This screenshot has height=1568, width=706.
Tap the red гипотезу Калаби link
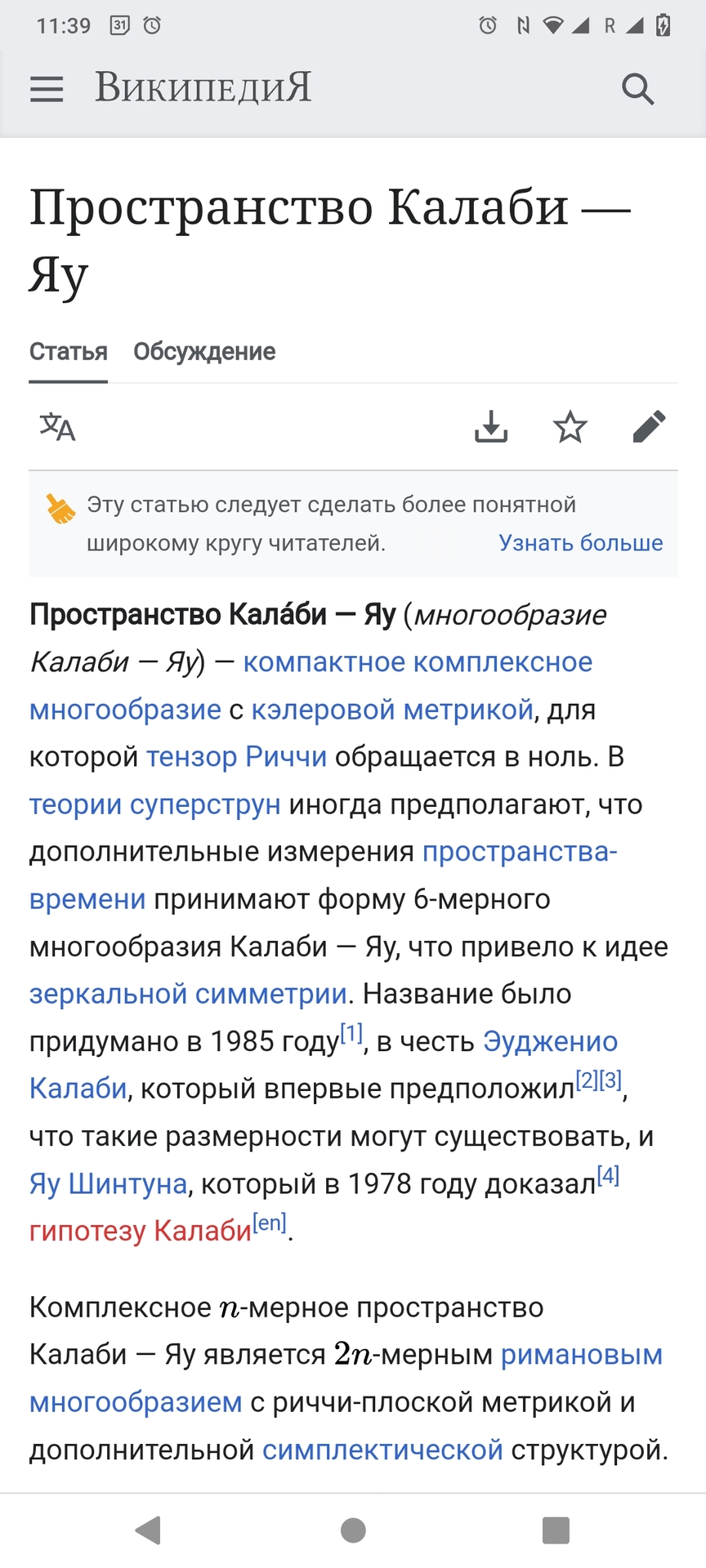point(141,1231)
